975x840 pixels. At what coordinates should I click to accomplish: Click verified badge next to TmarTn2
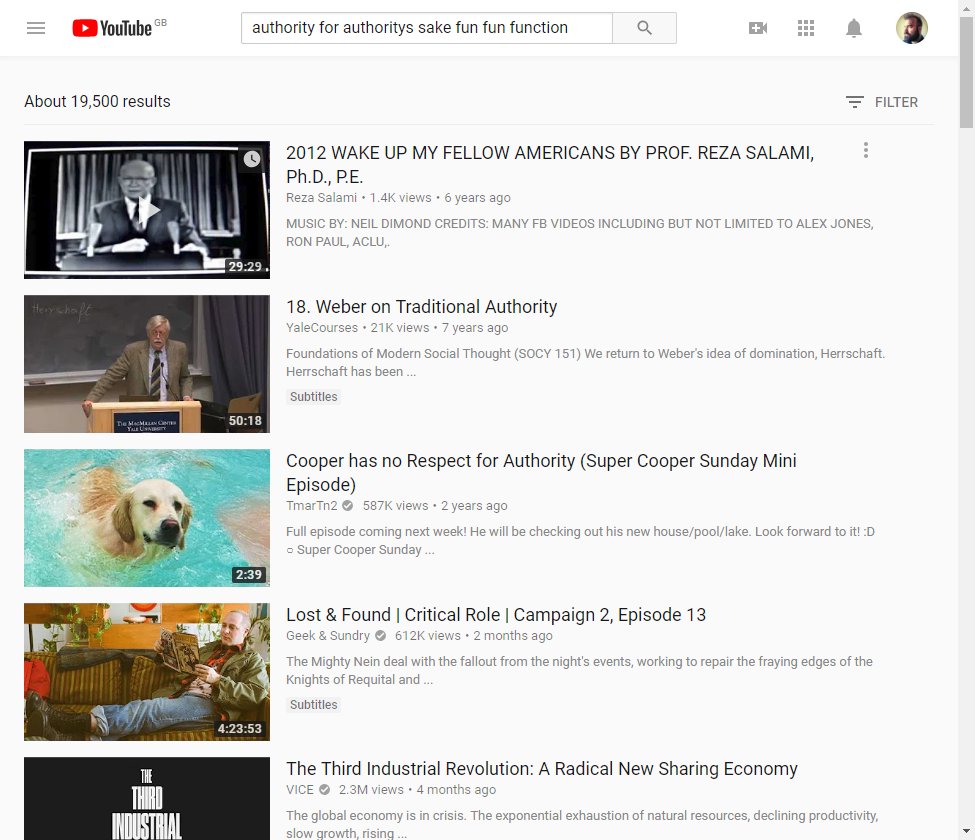click(348, 505)
